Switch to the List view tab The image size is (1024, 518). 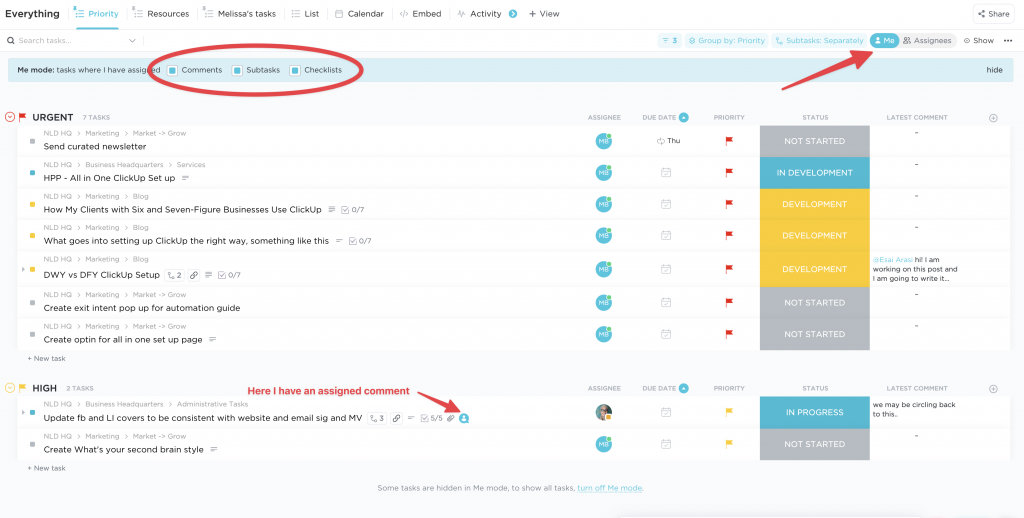click(x=305, y=14)
